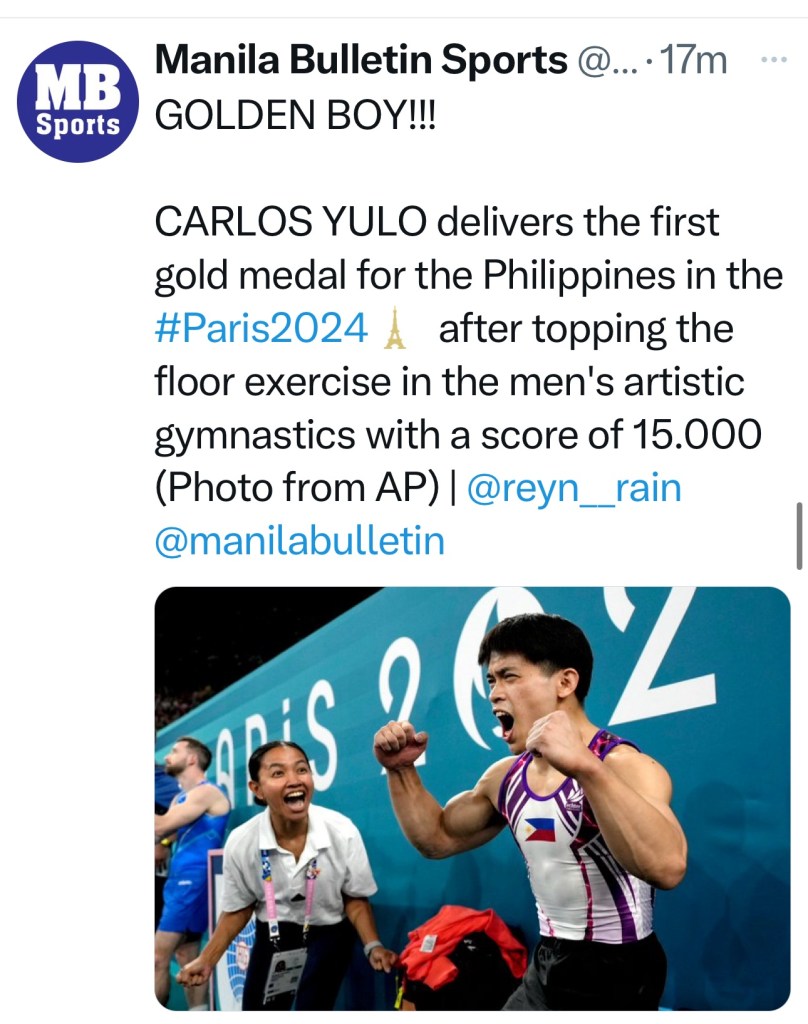Click the Manila Bulletin Sports account name
808x1024 pixels.
coord(360,61)
